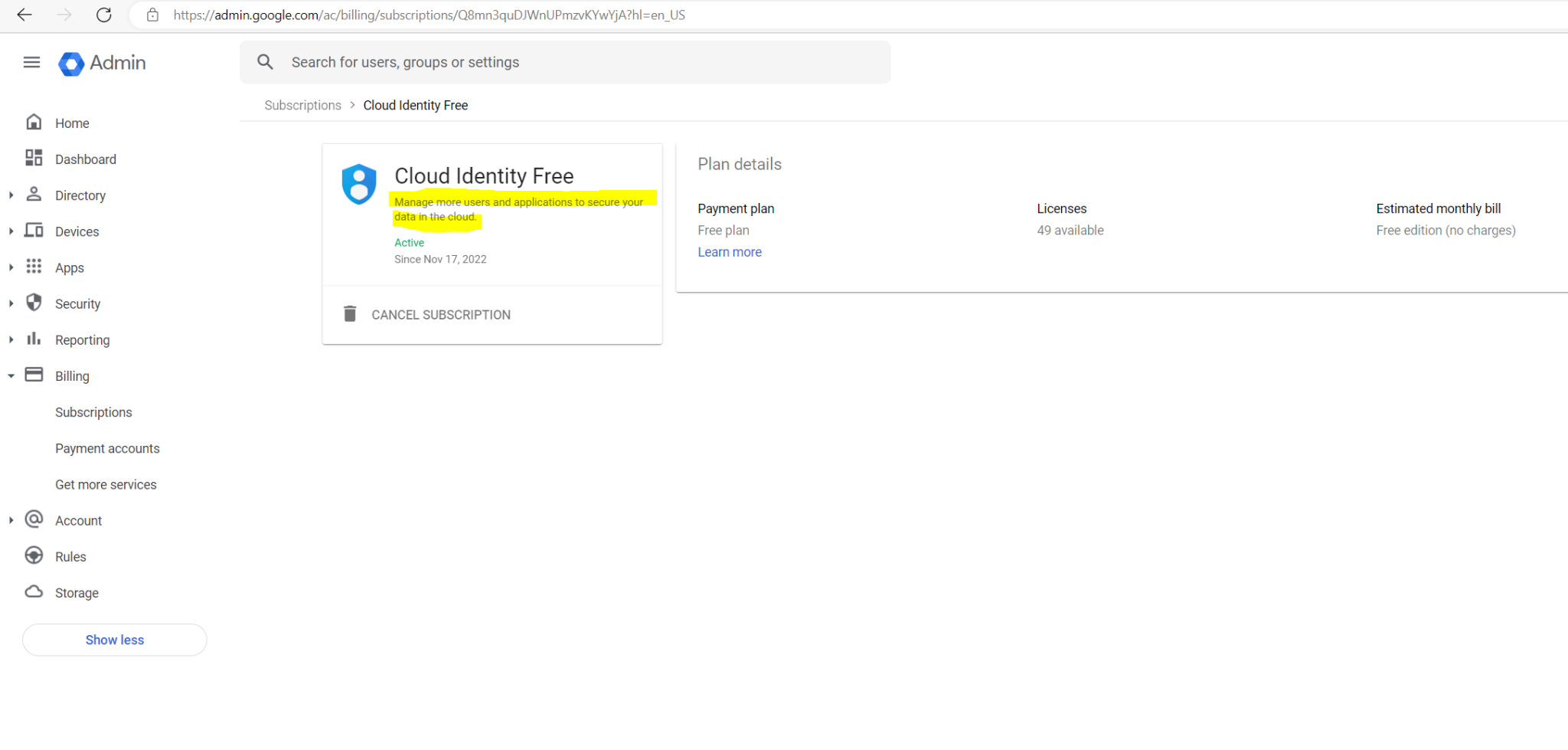Click the Rules icon in sidebar

pyautogui.click(x=34, y=556)
